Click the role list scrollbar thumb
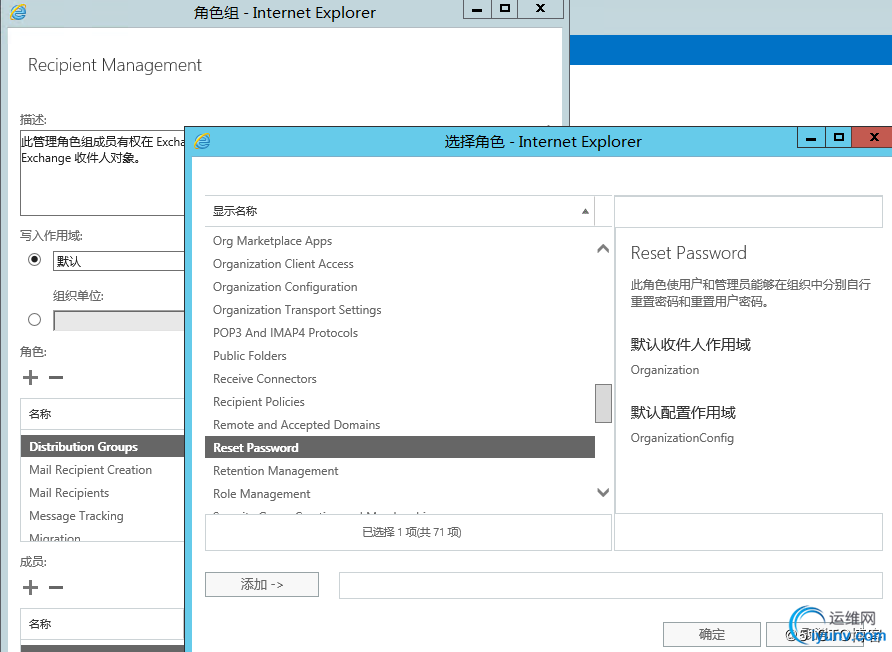The width and height of the screenshot is (892, 652). [603, 403]
